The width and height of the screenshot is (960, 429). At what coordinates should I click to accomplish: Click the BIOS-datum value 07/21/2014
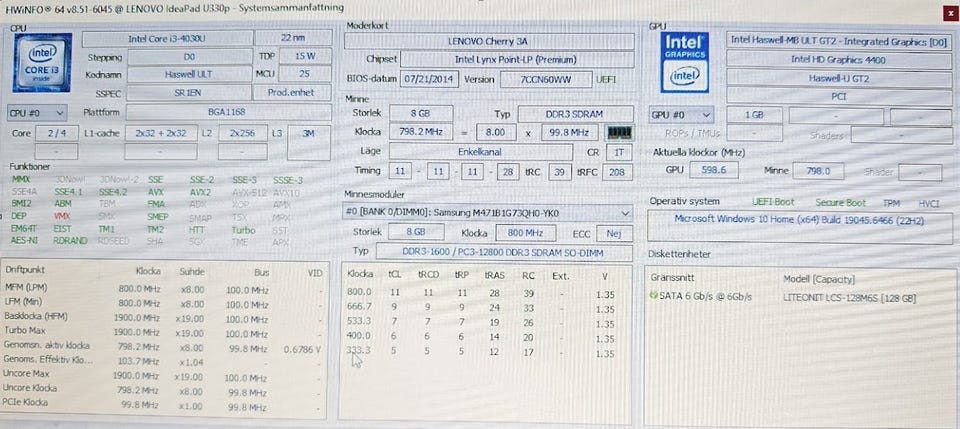[x=429, y=80]
